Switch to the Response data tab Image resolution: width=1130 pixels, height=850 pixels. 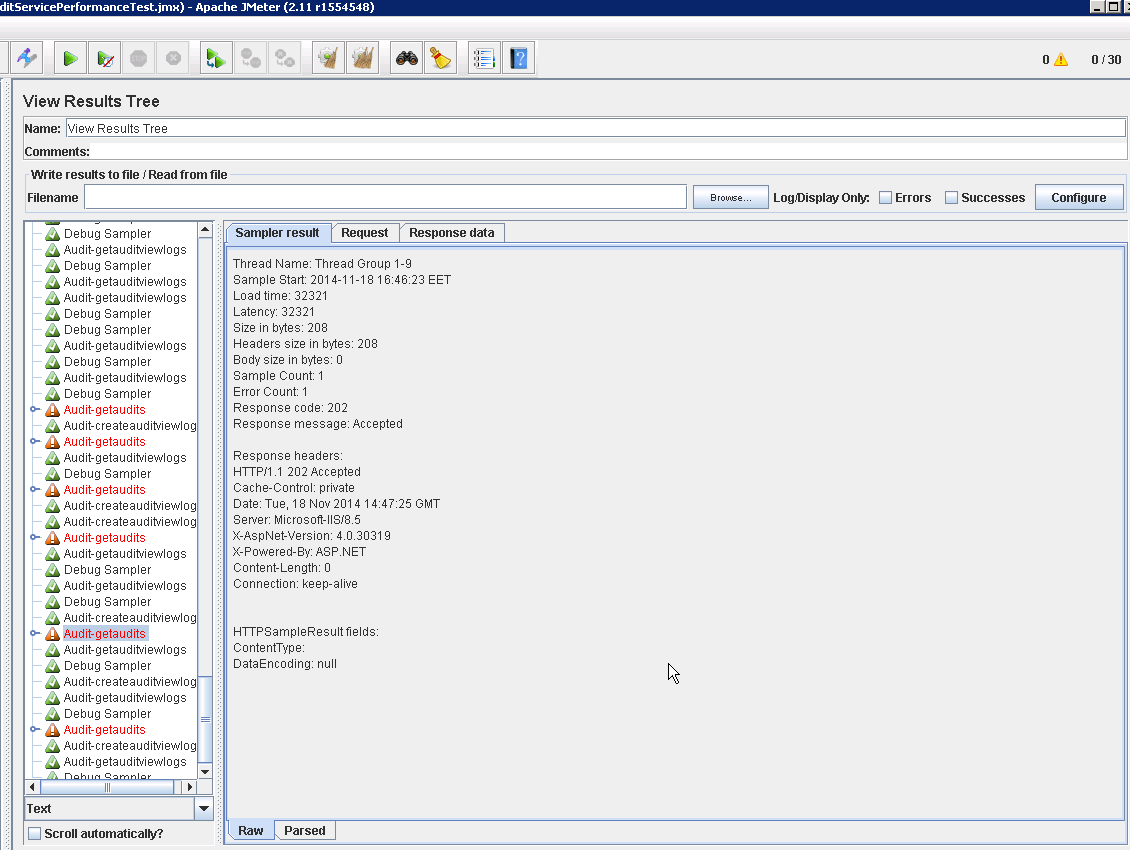pos(452,232)
